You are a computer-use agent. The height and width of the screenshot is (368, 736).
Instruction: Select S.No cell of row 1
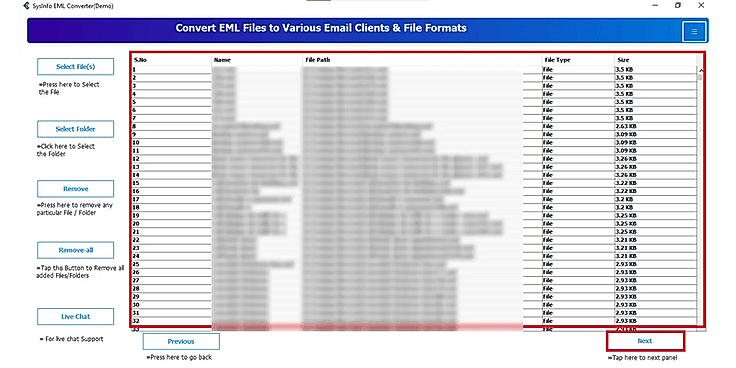[171, 69]
